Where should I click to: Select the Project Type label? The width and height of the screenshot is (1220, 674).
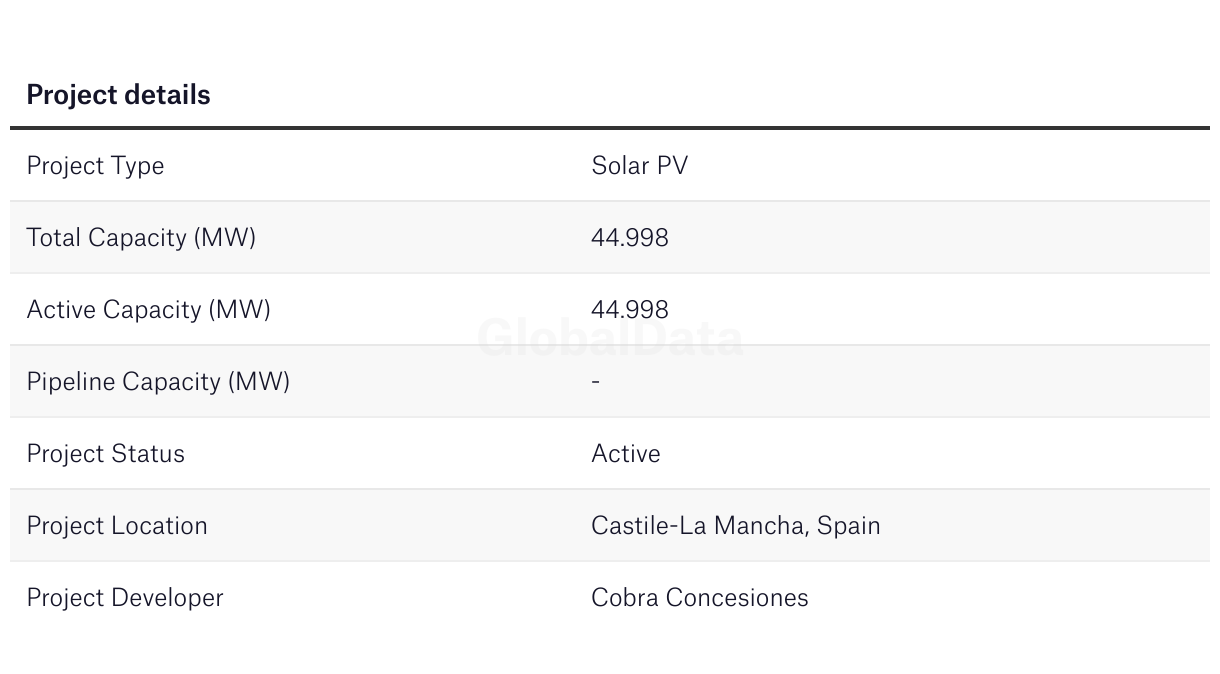(x=95, y=166)
